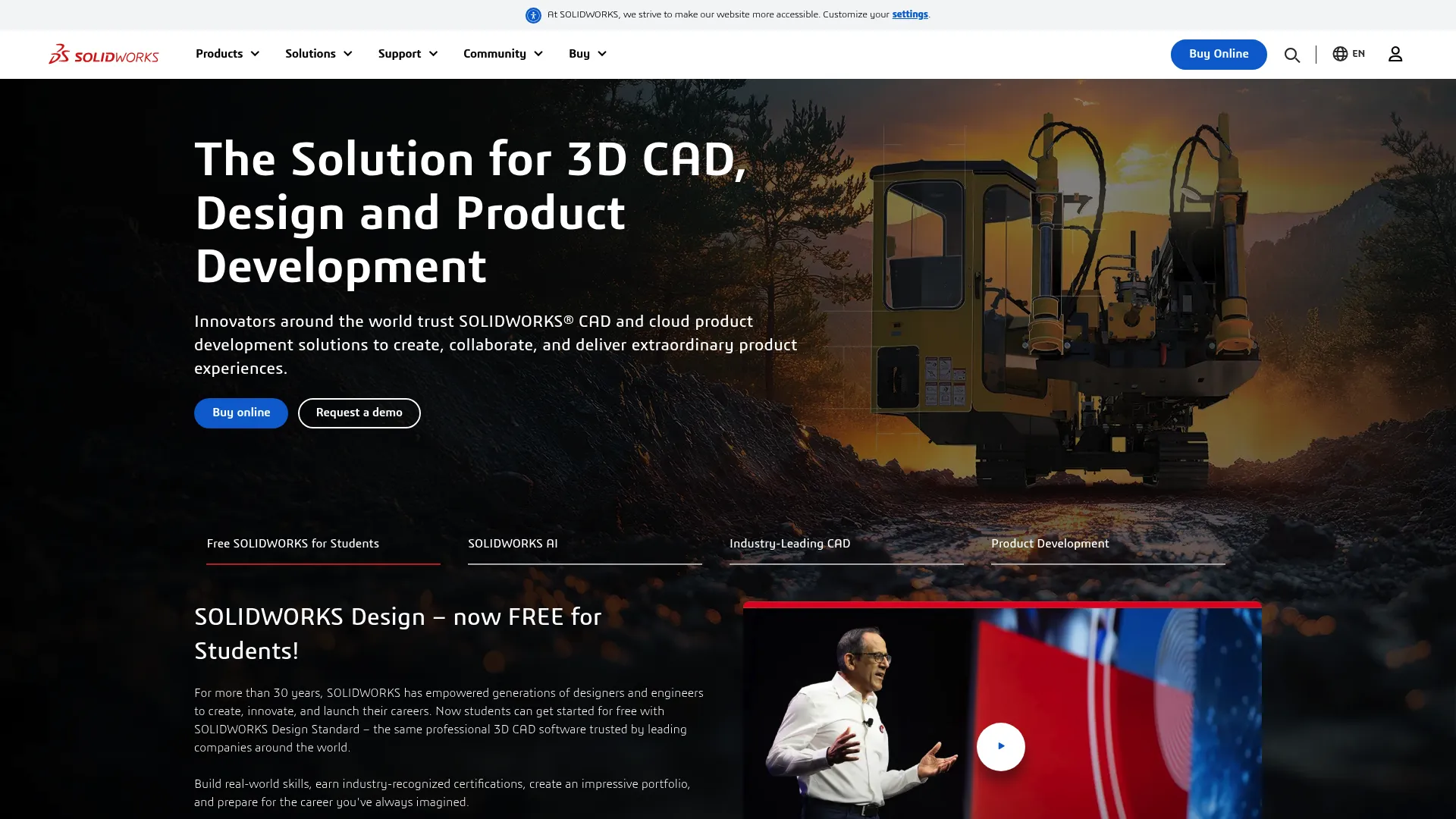Viewport: 1456px width, 819px height.
Task: Open the user account icon
Action: click(1395, 54)
